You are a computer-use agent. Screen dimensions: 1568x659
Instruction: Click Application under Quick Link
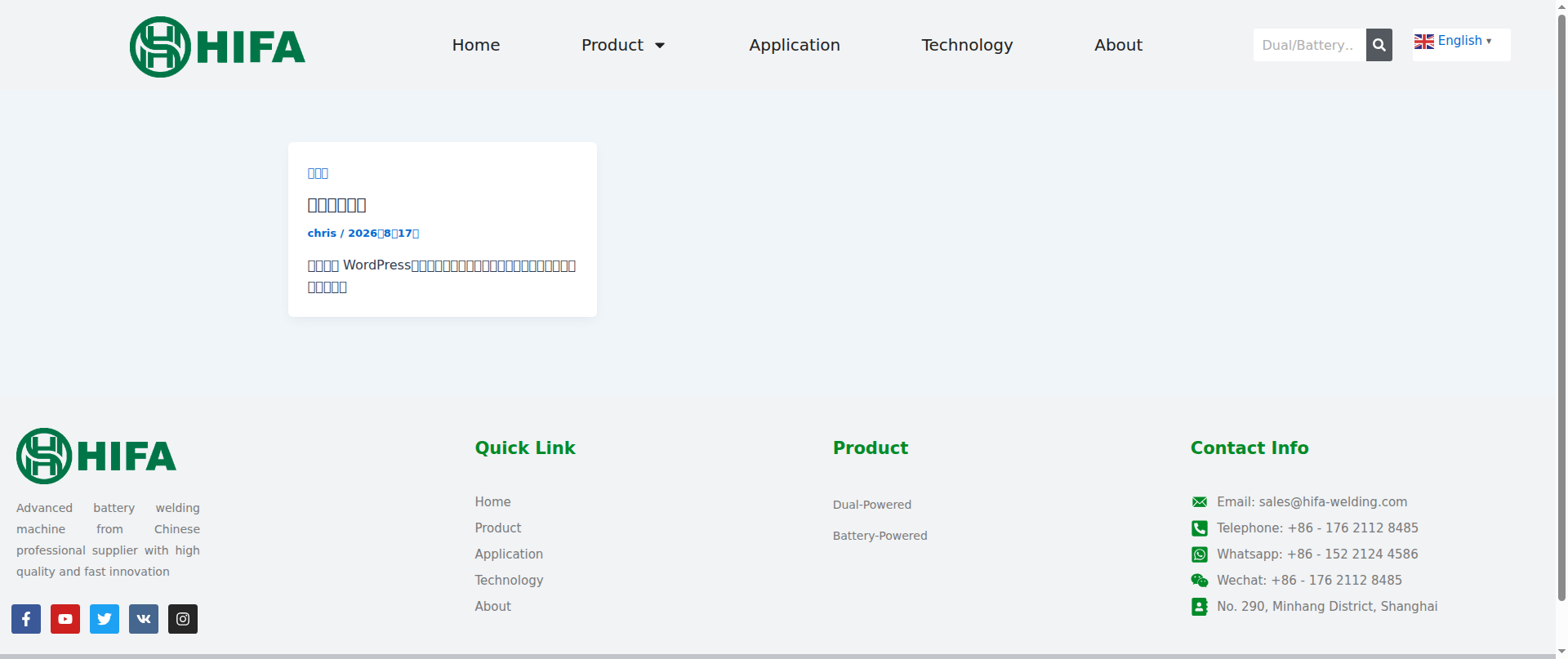pos(509,554)
